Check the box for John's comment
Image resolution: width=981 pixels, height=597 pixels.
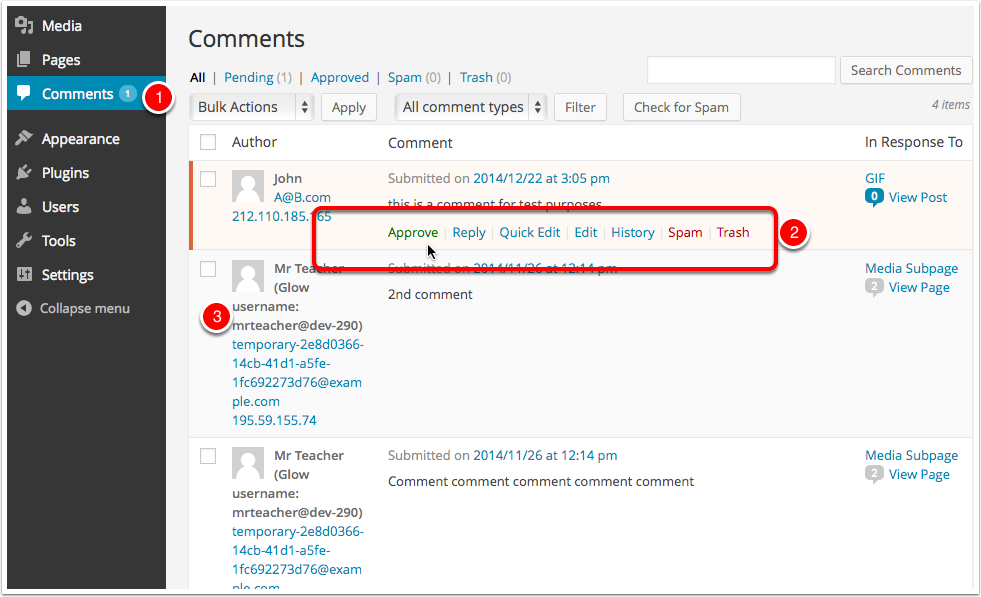(x=208, y=179)
